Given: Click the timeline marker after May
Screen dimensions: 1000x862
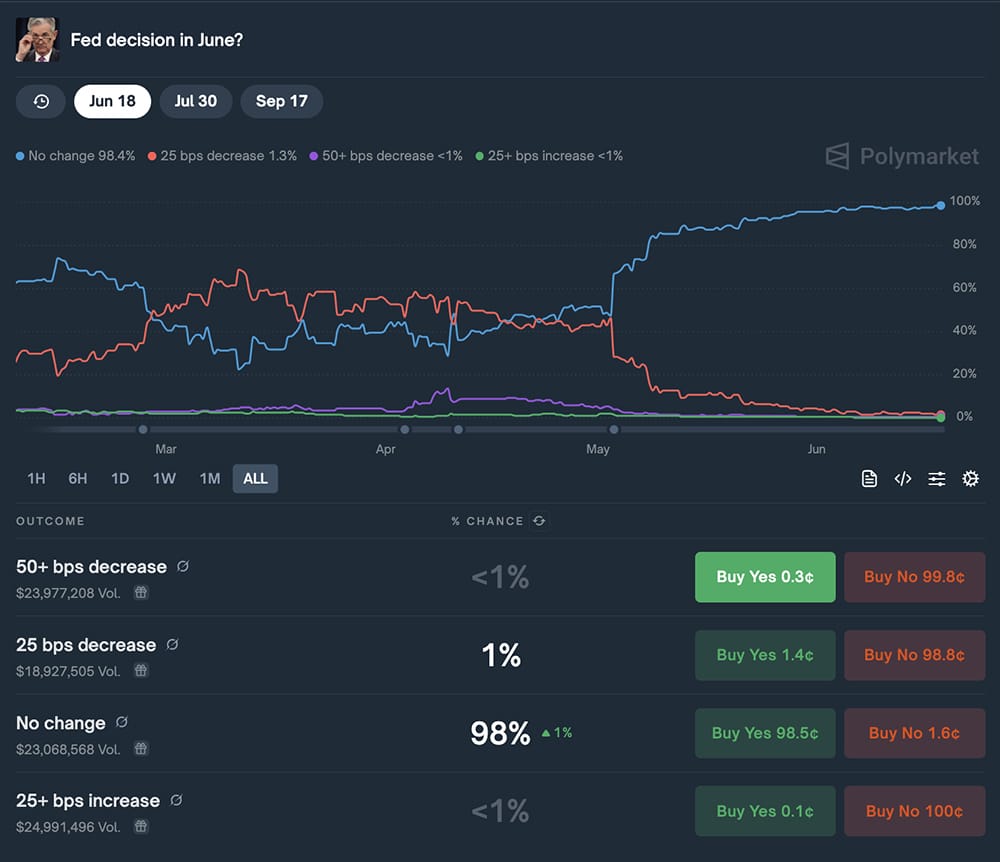Looking at the screenshot, I should pos(614,430).
